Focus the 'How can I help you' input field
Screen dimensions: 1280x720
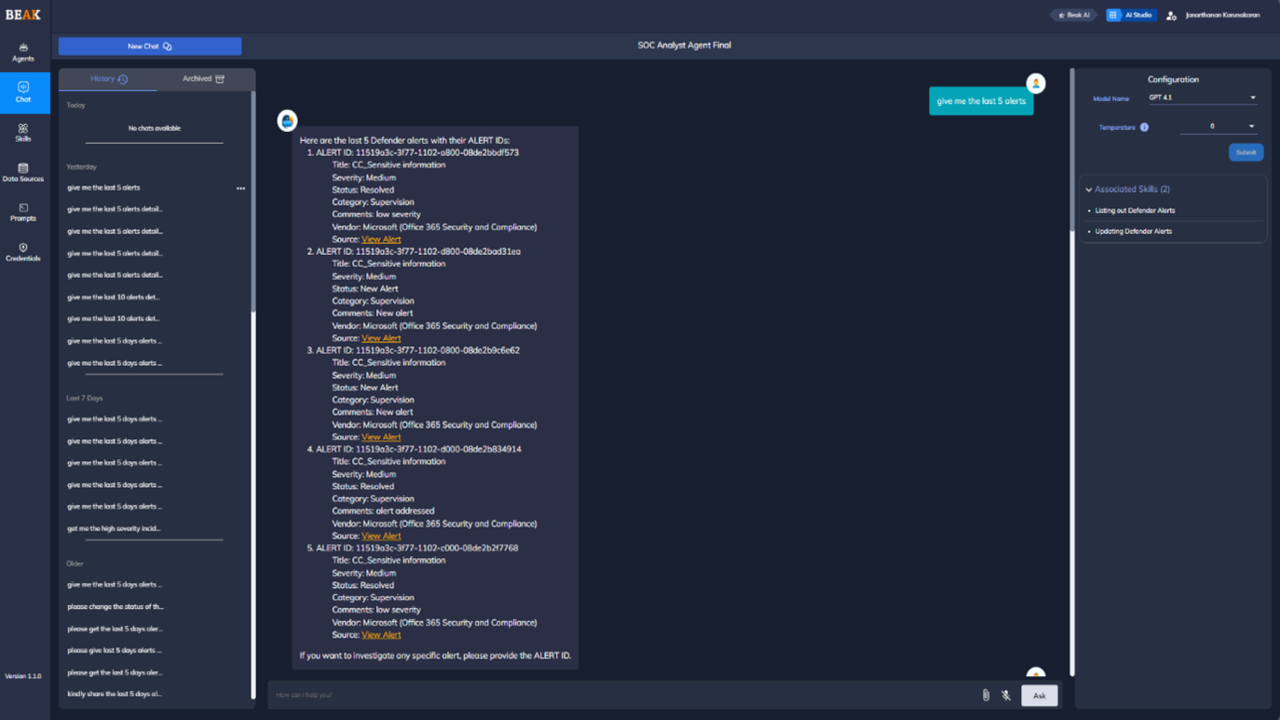click(620, 695)
